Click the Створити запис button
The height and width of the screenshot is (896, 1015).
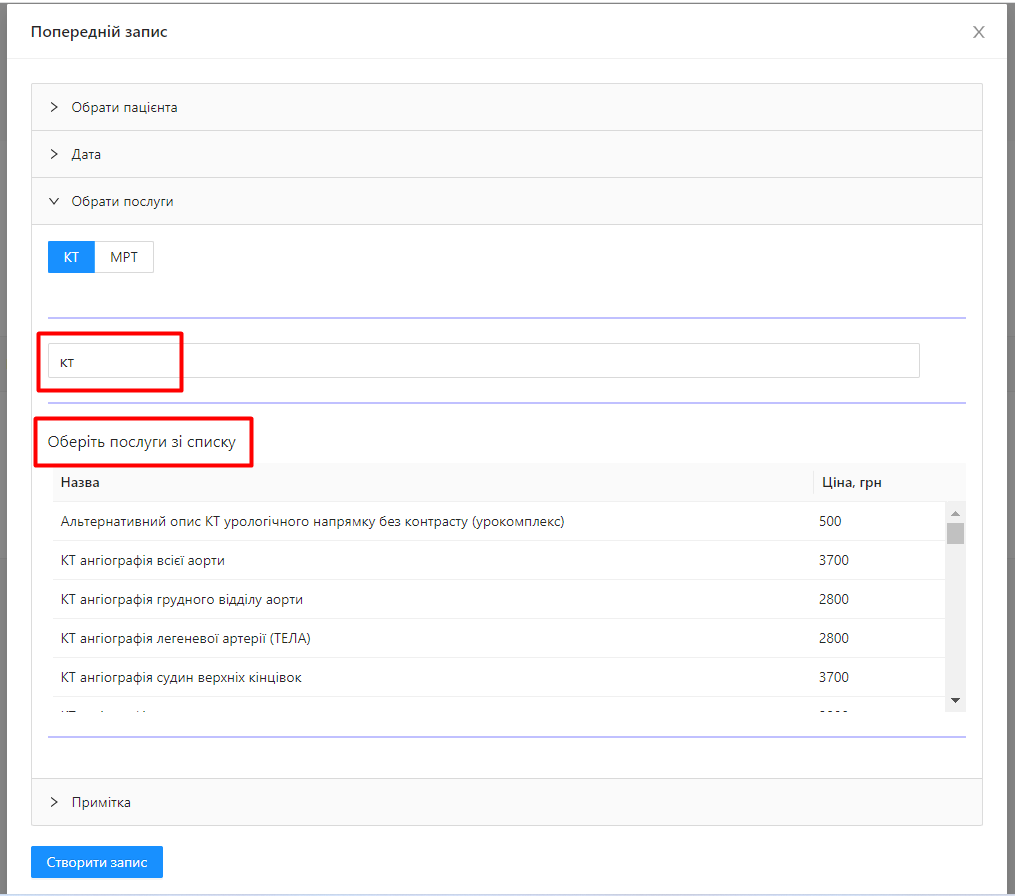(x=97, y=862)
